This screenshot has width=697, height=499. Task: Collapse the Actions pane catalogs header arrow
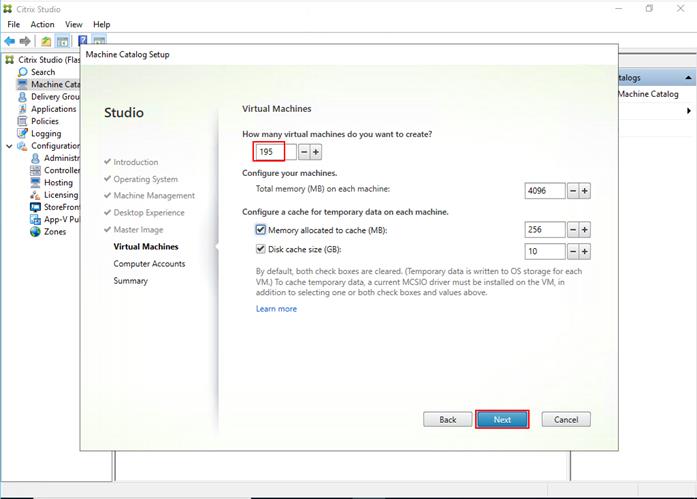688,78
